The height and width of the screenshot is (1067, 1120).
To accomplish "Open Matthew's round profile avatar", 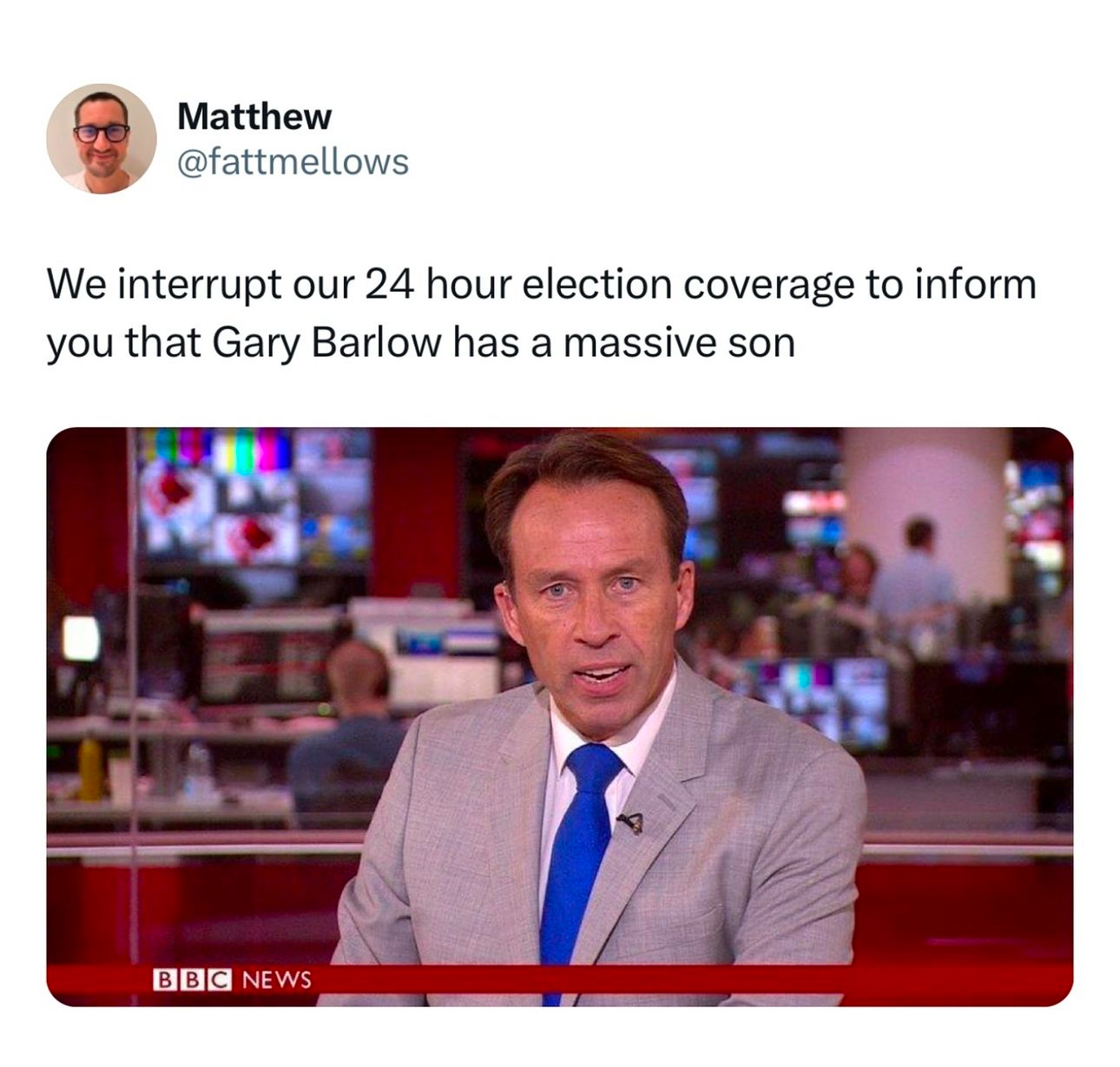I will (101, 139).
